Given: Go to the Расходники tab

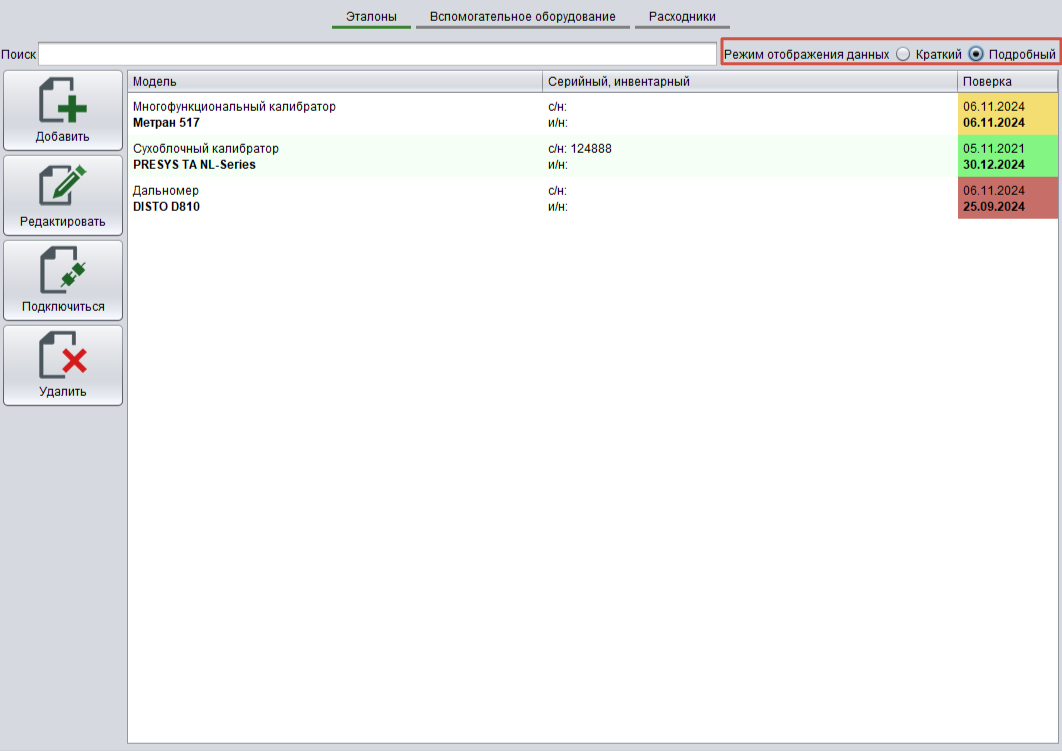Looking at the screenshot, I should click(682, 17).
